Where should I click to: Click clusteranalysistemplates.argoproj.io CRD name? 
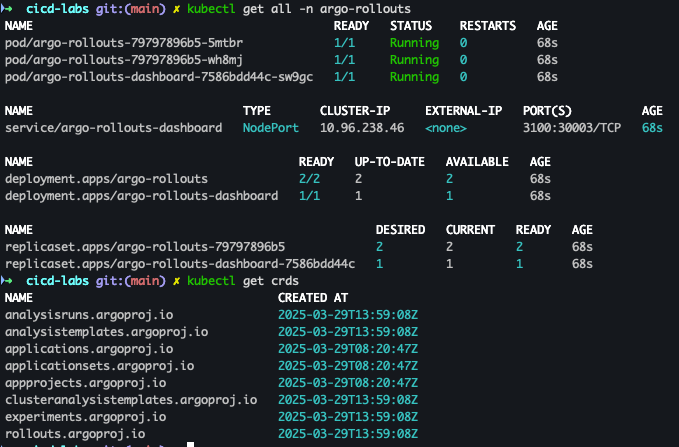[x=131, y=400]
